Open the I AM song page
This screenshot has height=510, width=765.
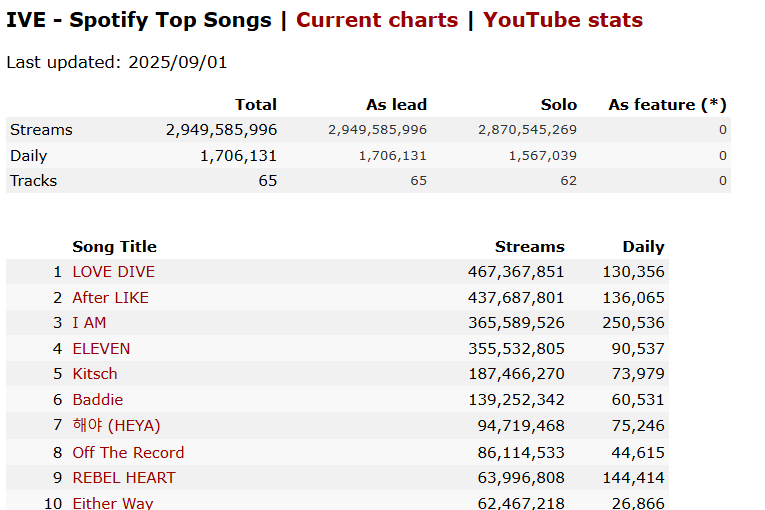89,323
